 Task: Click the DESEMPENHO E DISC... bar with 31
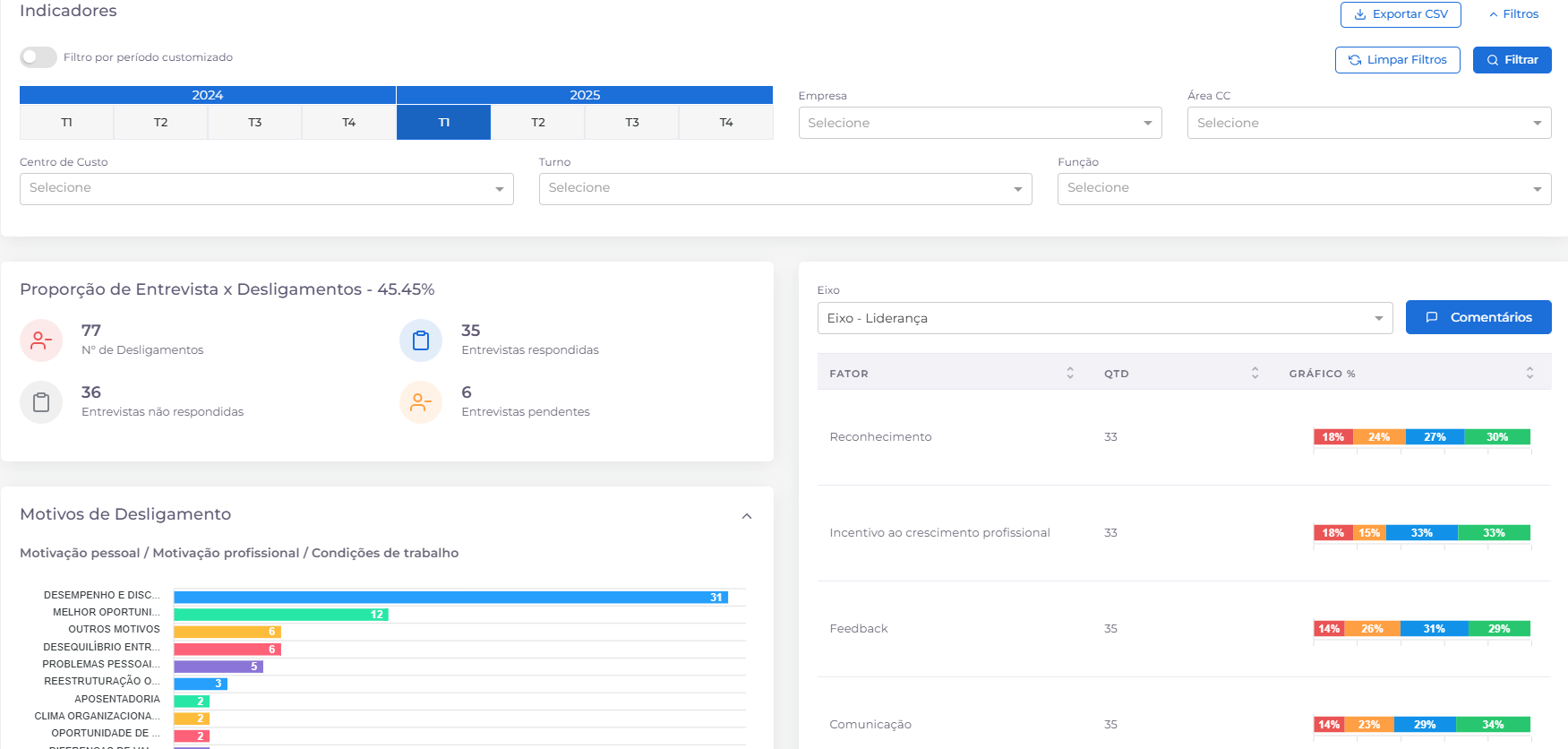[450, 598]
